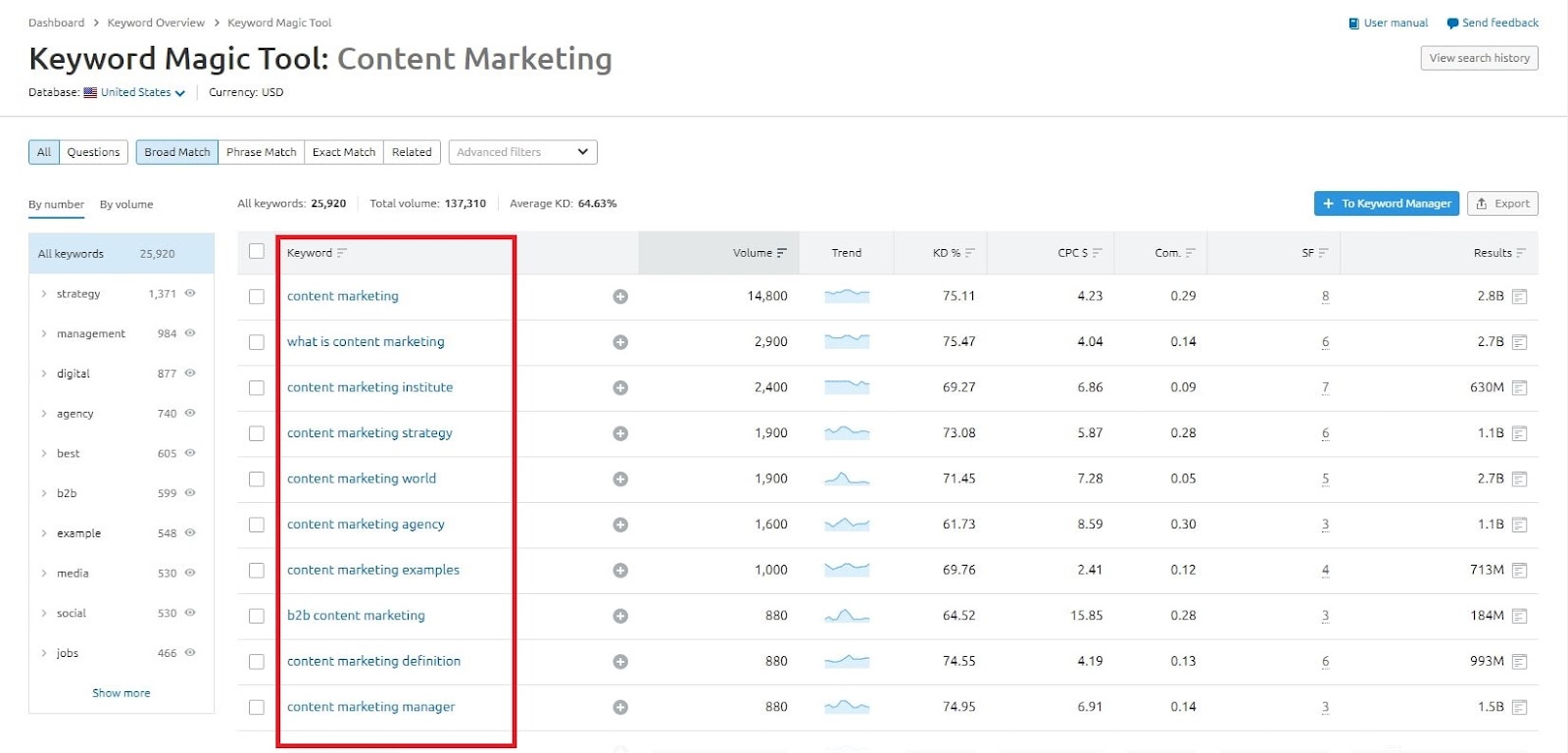
Task: Sort by KD % column icon
Action: 970,253
